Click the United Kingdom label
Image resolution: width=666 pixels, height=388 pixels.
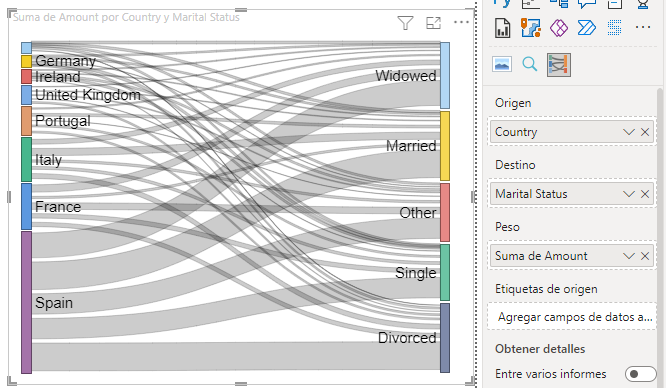(x=88, y=95)
